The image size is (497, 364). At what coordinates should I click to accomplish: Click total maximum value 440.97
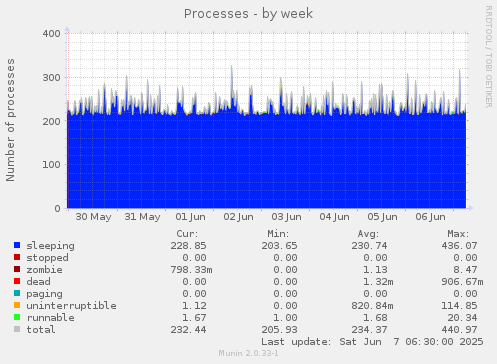coord(460,330)
